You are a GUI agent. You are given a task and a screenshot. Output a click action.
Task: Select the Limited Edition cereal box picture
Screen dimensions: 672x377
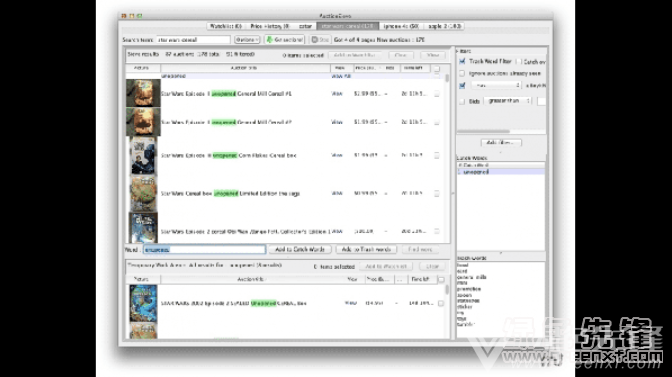(x=143, y=194)
